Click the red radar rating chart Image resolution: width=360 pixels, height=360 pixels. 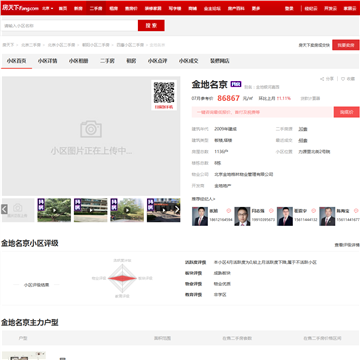pyautogui.click(x=122, y=278)
